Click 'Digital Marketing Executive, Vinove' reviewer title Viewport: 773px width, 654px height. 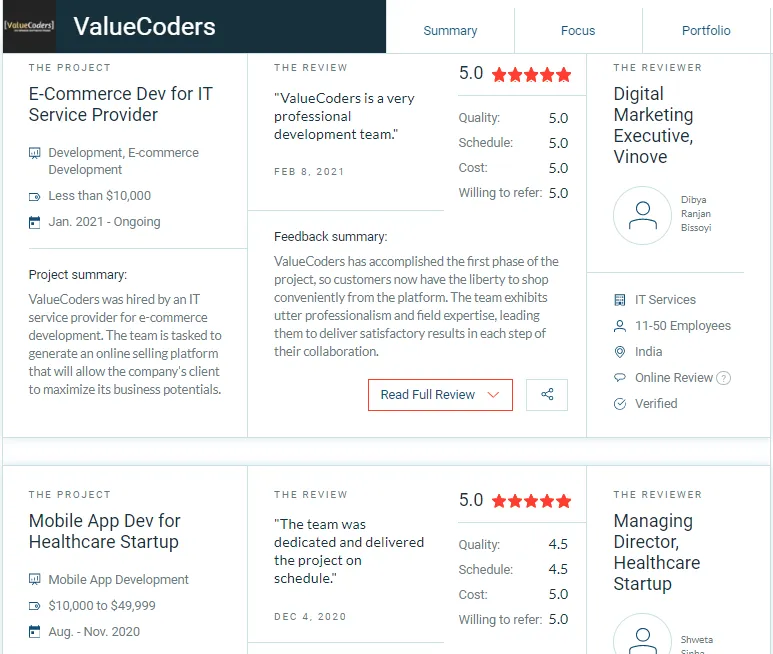pyautogui.click(x=653, y=125)
